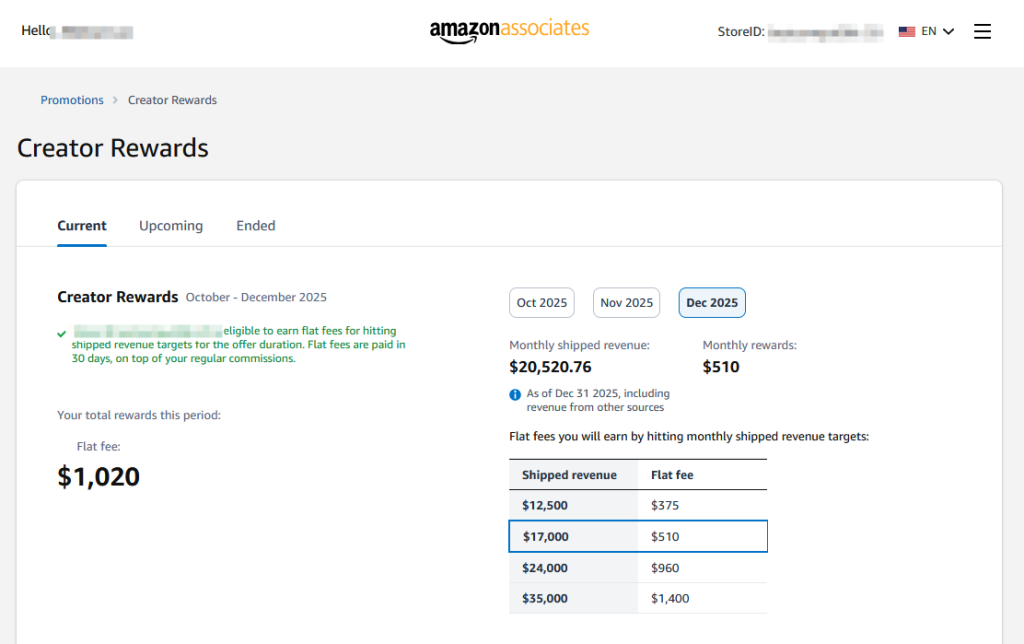The width and height of the screenshot is (1024, 644).
Task: Select the Oct 2025 month button
Action: point(541,302)
